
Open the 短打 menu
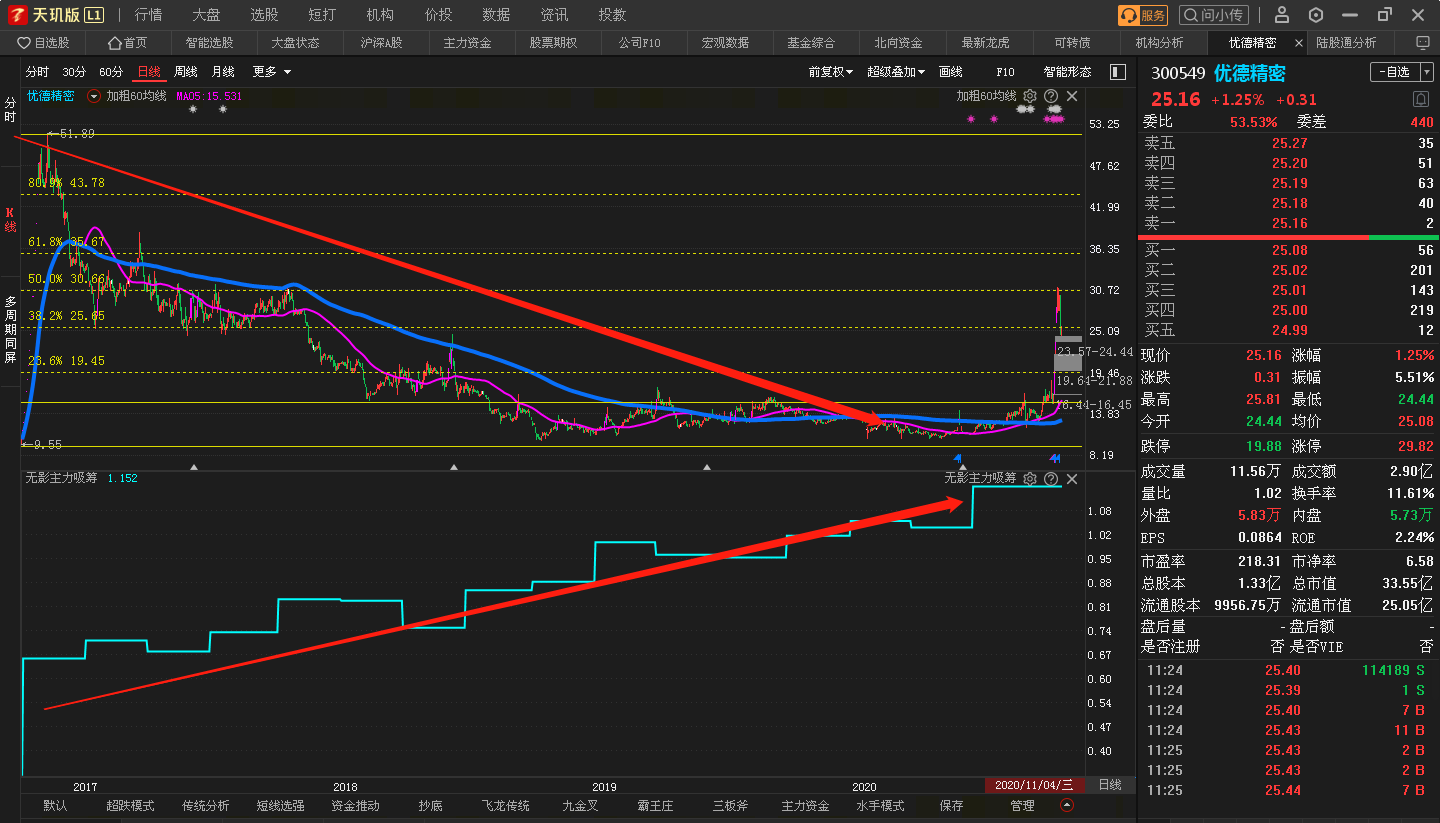pos(322,15)
